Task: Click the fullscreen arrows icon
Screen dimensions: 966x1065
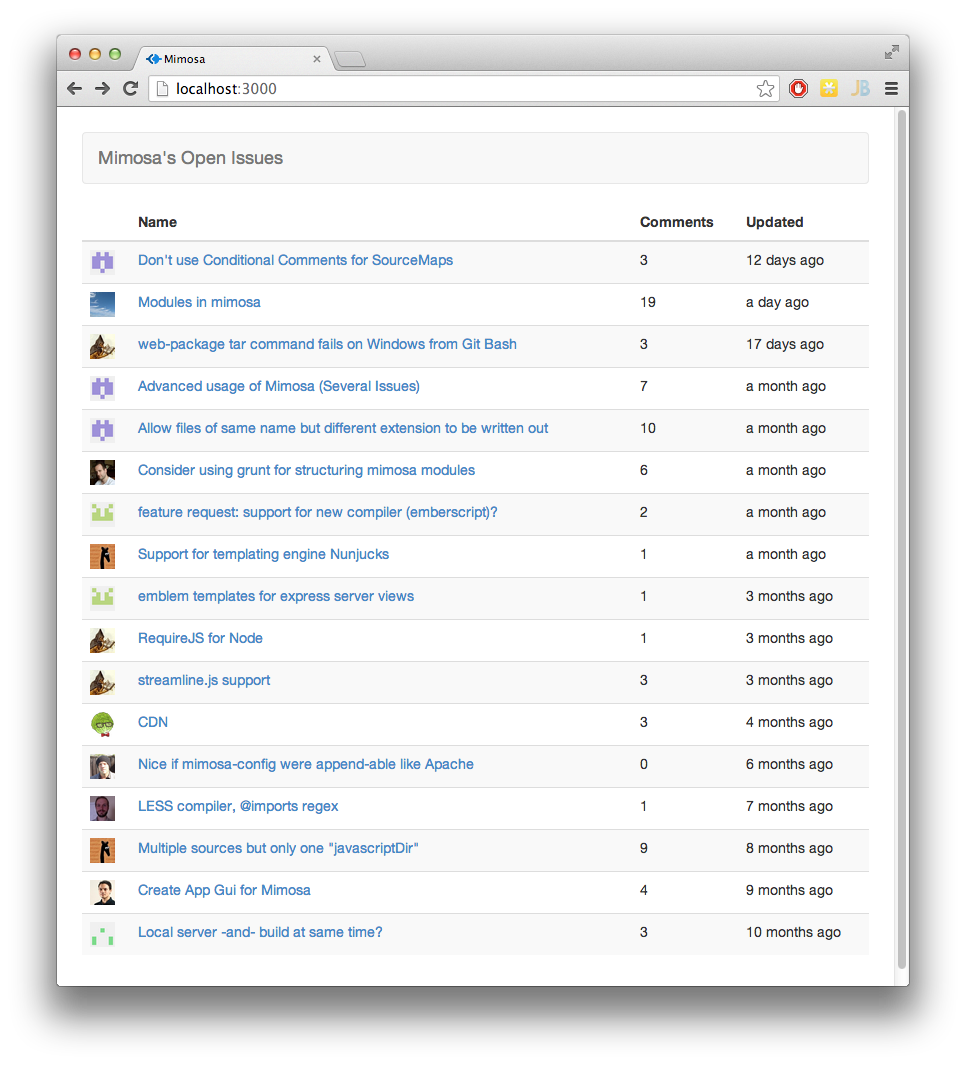Action: pos(892,52)
